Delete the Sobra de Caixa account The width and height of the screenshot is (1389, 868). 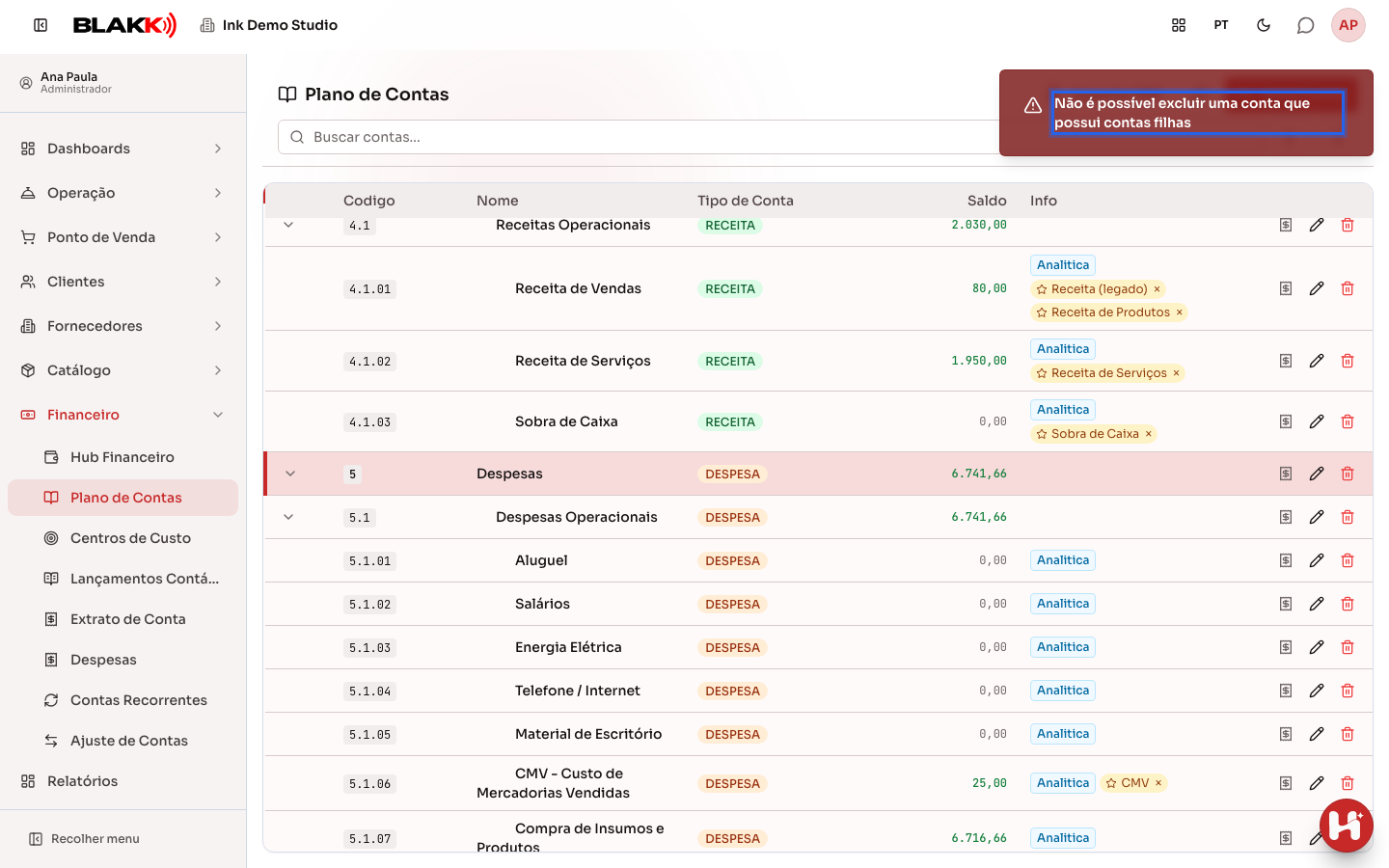click(x=1348, y=421)
